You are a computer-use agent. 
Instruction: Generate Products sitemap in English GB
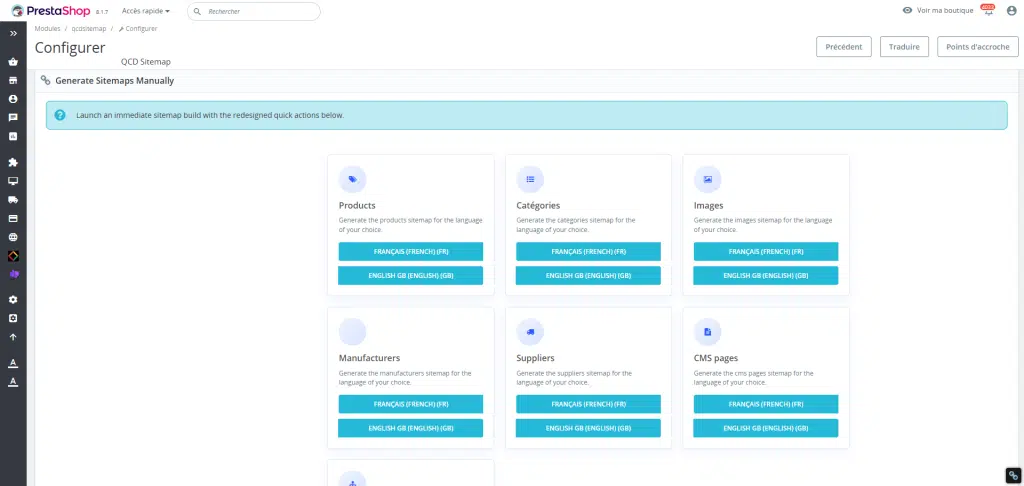(411, 276)
